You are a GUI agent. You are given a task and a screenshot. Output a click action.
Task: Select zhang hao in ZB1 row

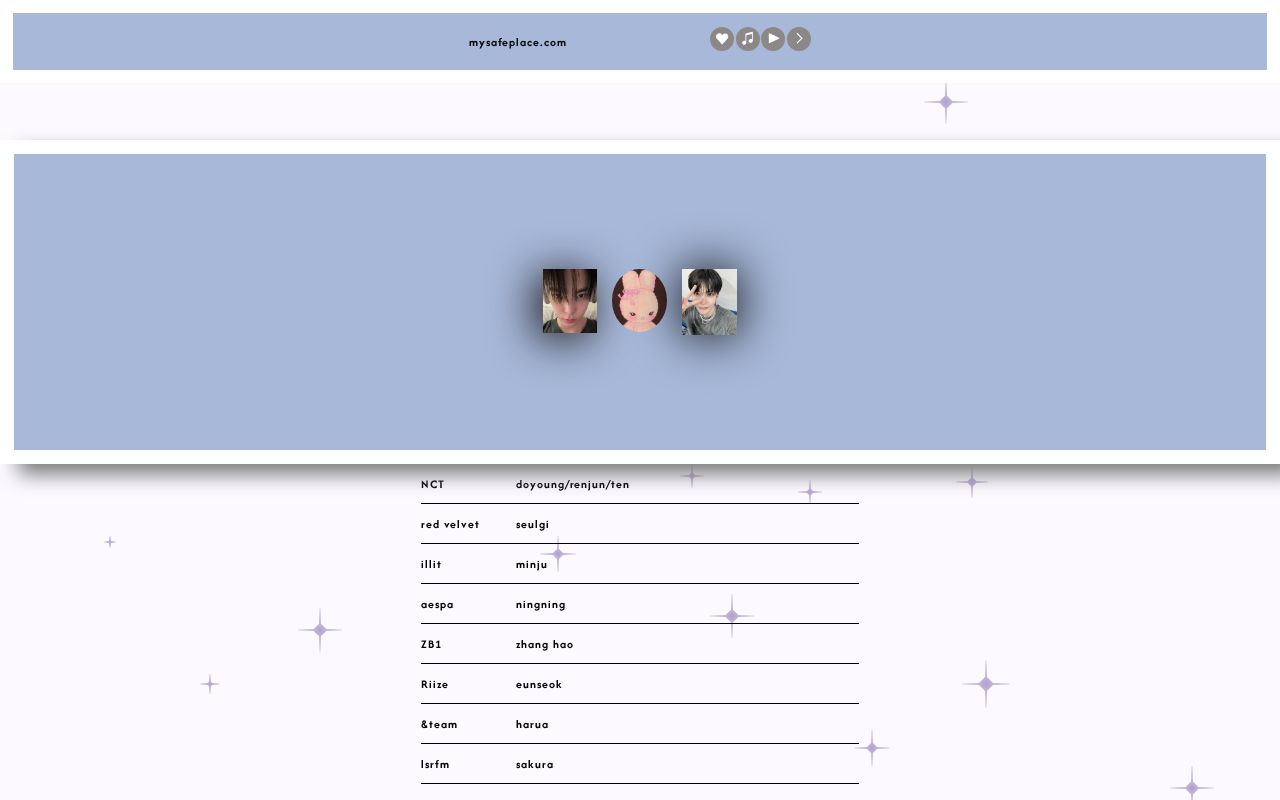pyautogui.click(x=544, y=644)
